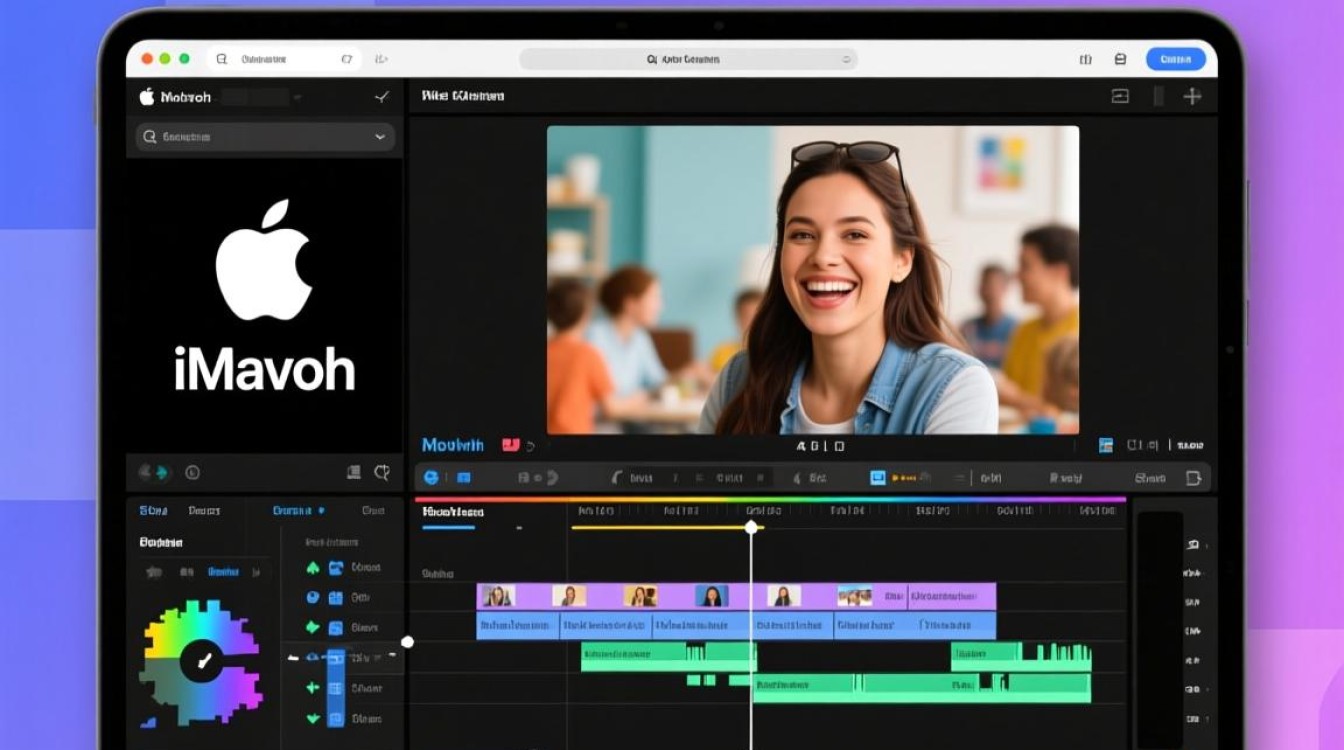Click the green down-arrow icon in the last list row
1344x750 pixels.
coord(312,718)
